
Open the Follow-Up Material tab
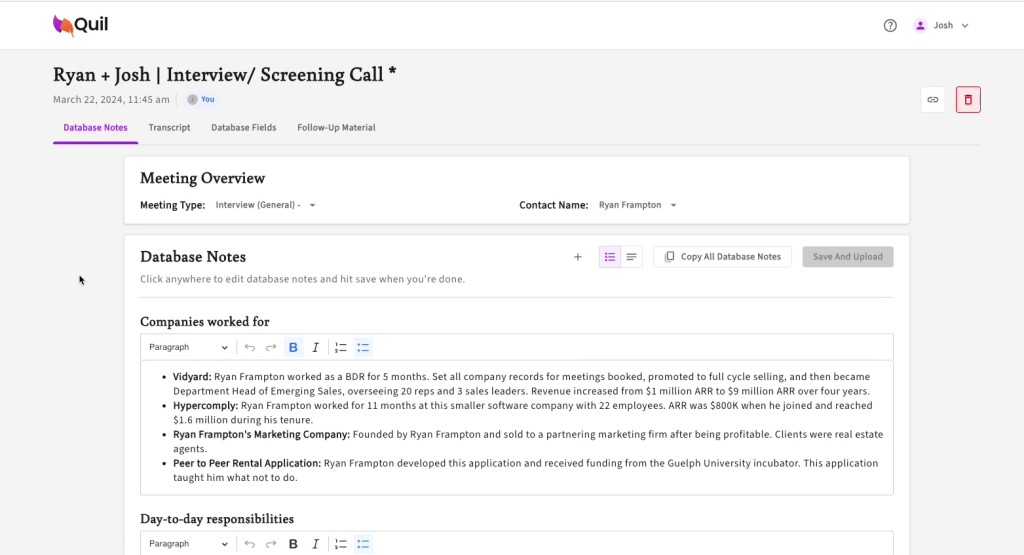336,127
